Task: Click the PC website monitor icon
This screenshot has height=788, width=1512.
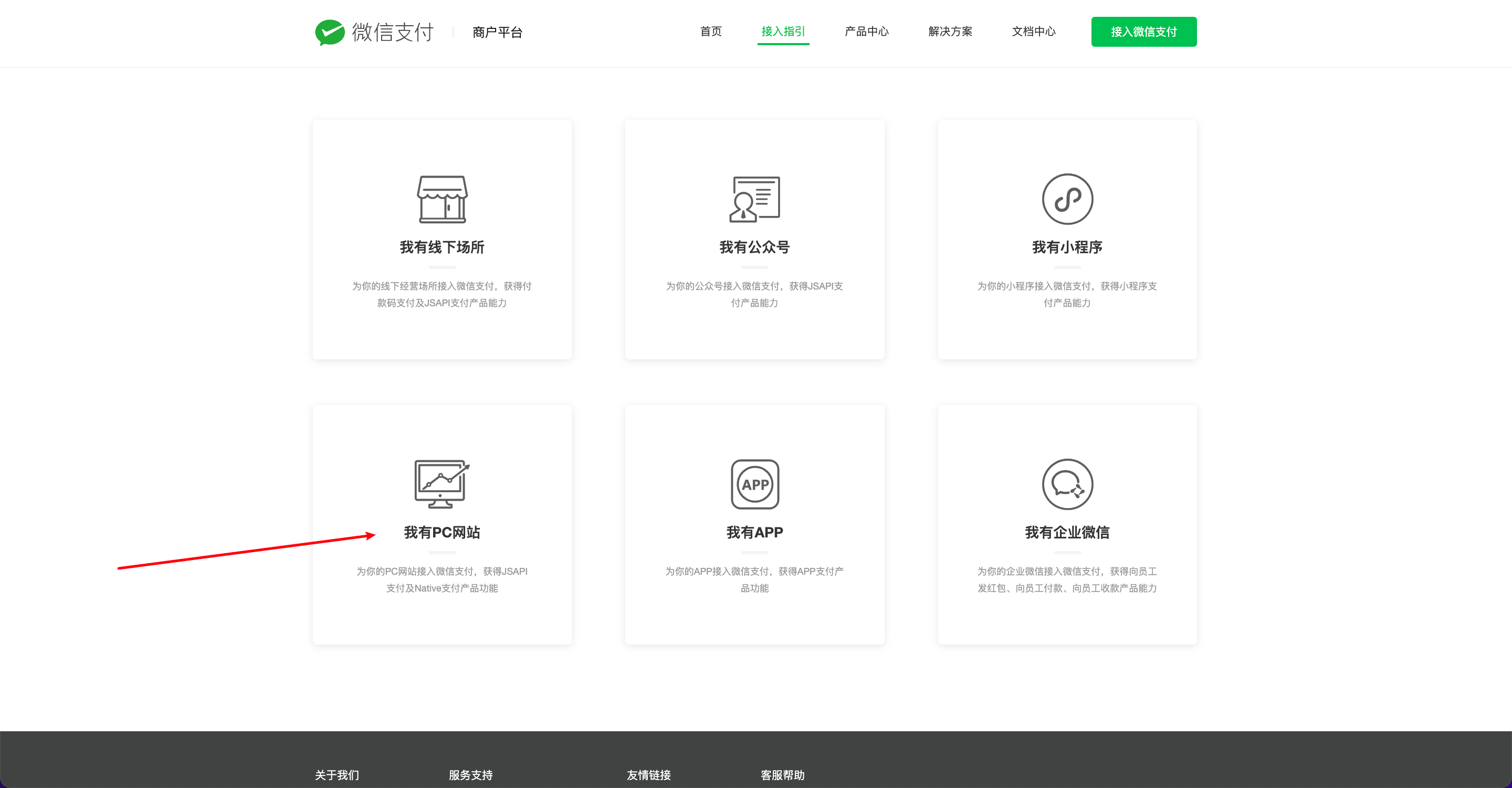Action: [442, 484]
